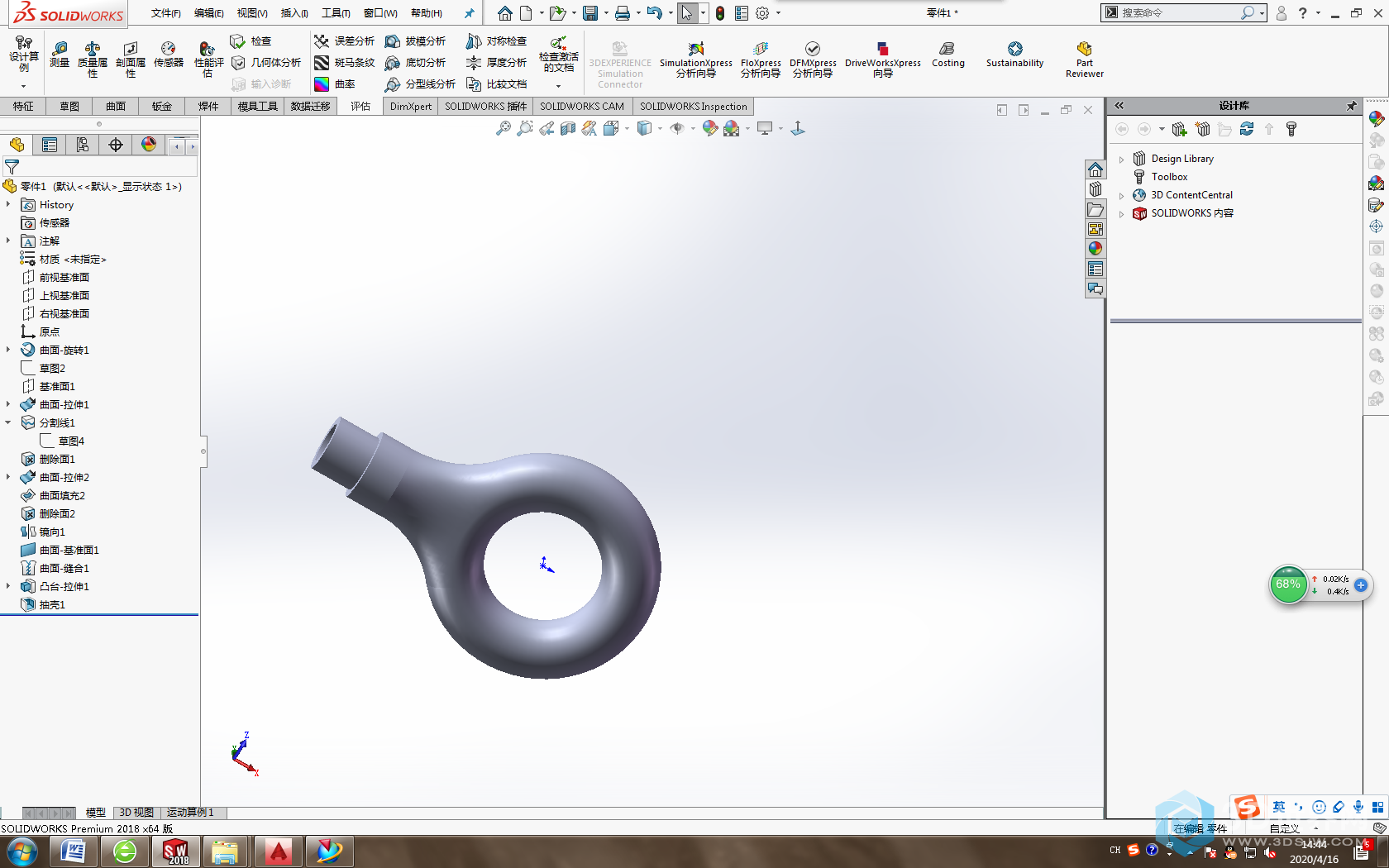Screen dimensions: 1389x868
Task: Open PropertyManager tab in left panel
Action: tap(50, 145)
